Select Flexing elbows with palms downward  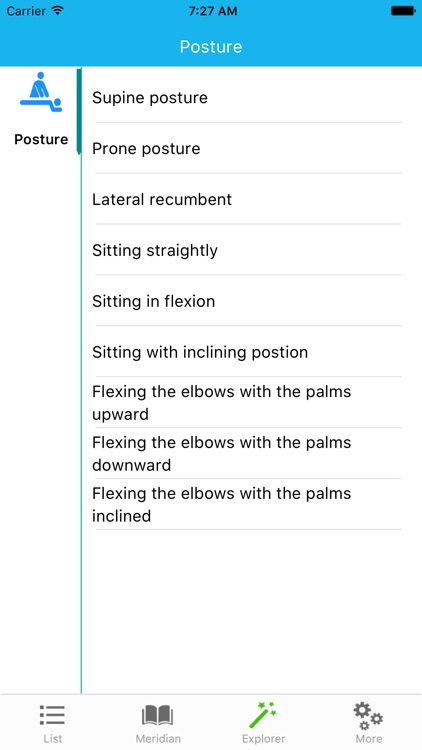248,453
